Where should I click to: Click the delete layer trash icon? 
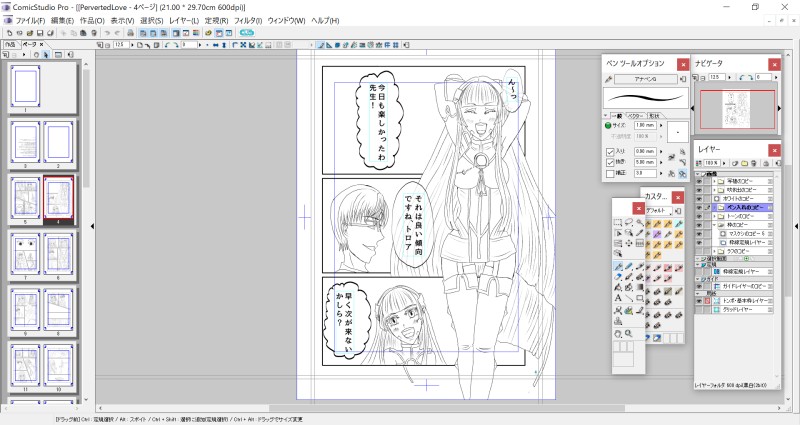[x=754, y=163]
